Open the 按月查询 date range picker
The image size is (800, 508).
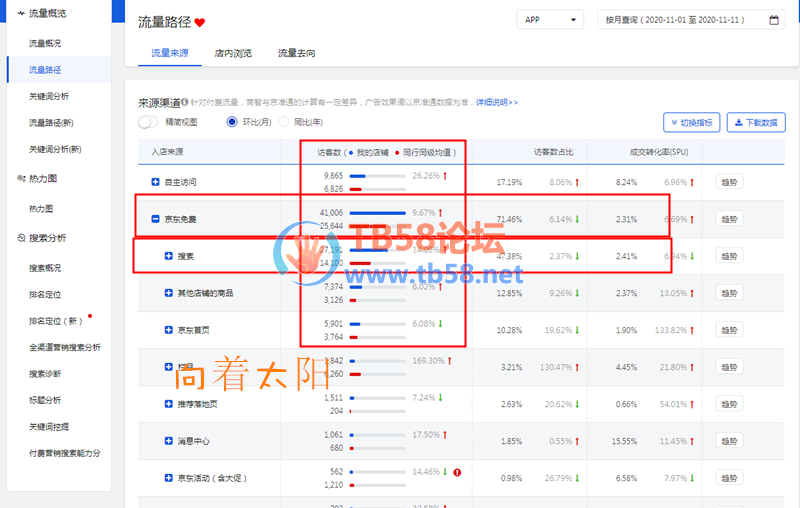(691, 20)
